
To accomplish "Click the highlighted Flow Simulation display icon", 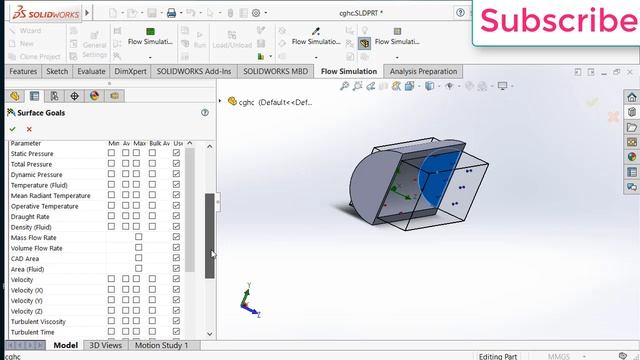I will 364,43.
